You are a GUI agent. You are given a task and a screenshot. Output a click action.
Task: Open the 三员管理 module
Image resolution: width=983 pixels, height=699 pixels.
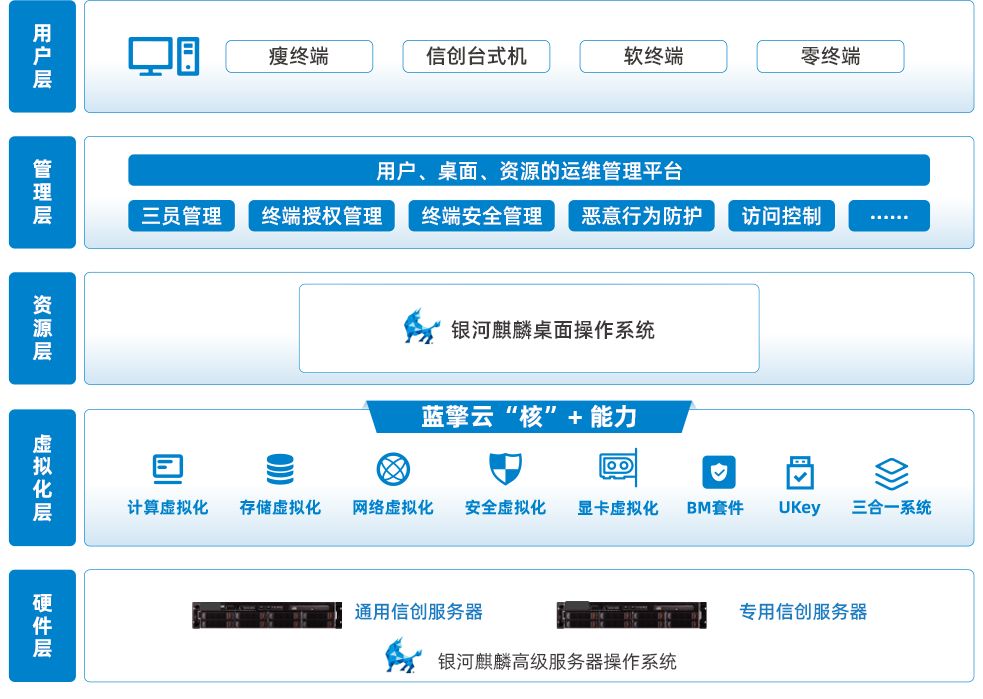point(181,216)
